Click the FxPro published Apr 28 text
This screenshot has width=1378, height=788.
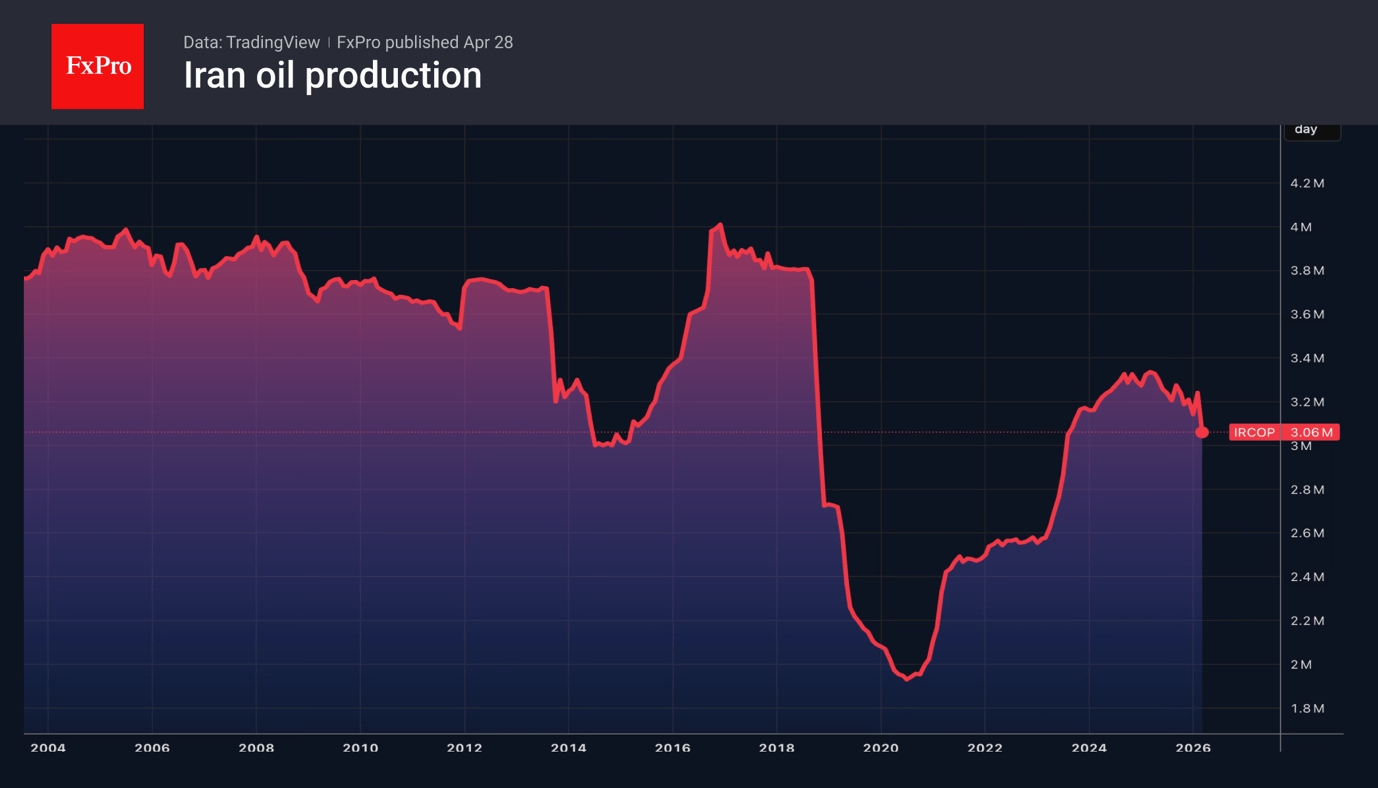(424, 42)
